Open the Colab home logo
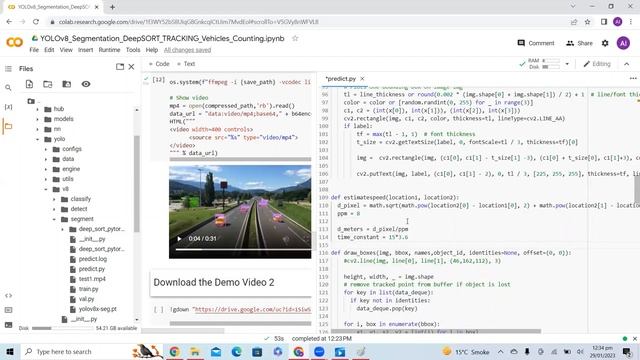Screen dimensions: 640x360 point(15,42)
